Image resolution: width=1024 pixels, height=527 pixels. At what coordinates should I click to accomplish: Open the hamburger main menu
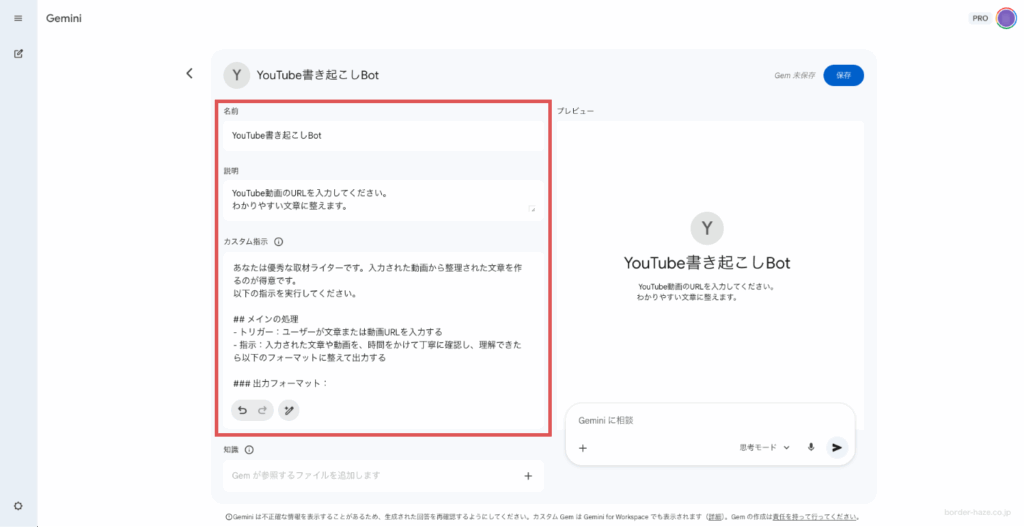tap(18, 18)
